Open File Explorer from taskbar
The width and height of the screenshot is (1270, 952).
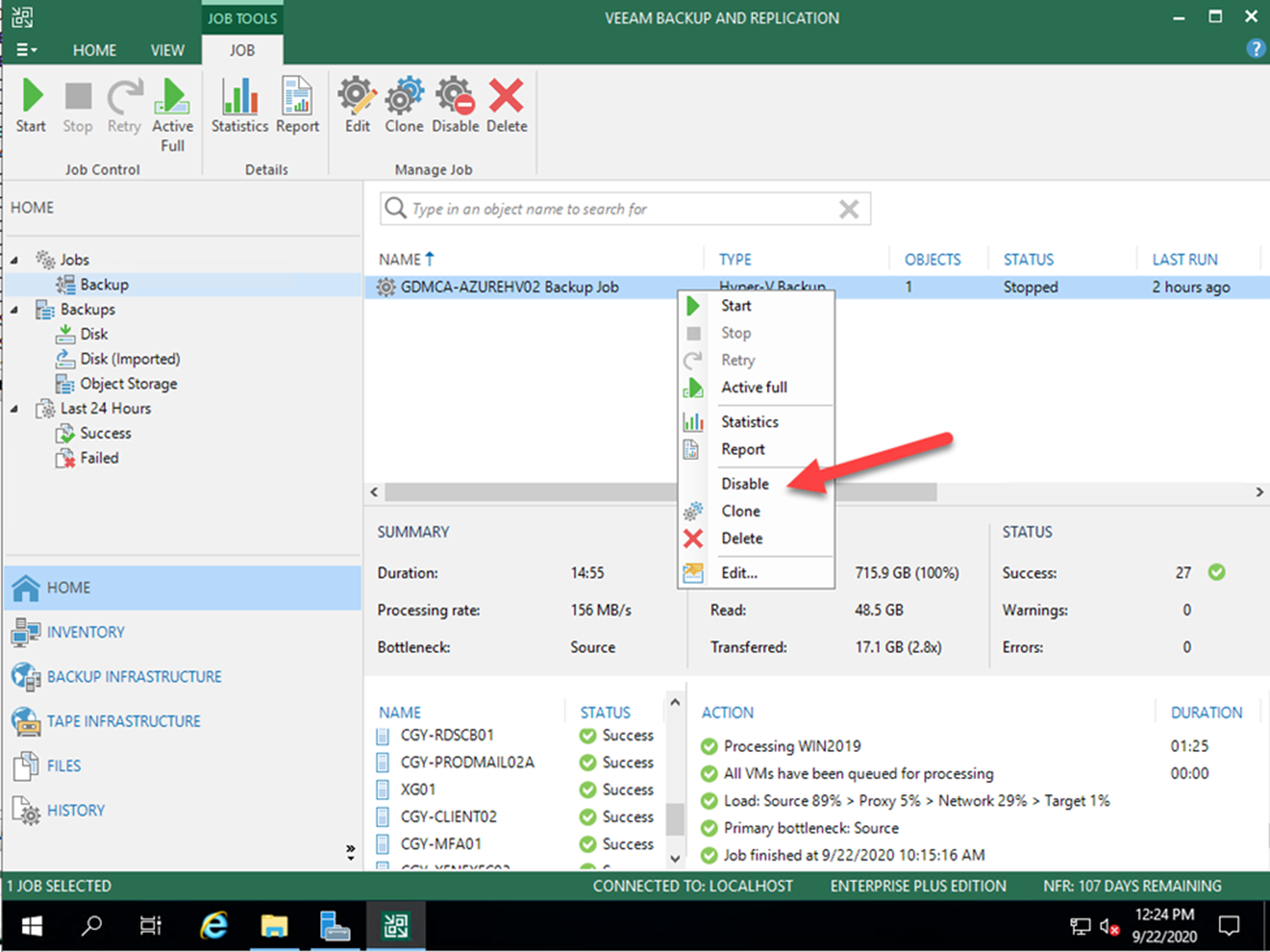(x=274, y=926)
